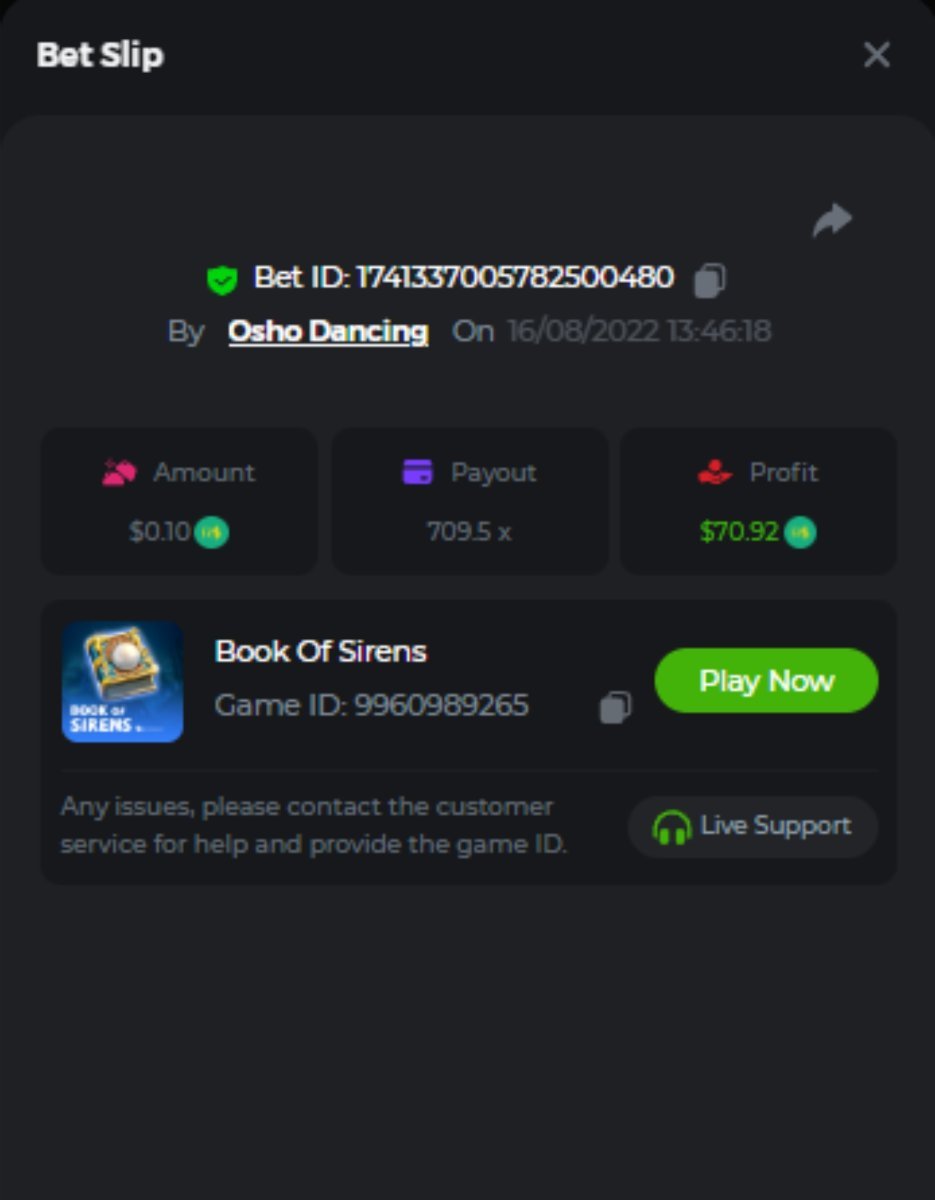Click the green verified shield icon
The width and height of the screenshot is (935, 1200).
222,280
